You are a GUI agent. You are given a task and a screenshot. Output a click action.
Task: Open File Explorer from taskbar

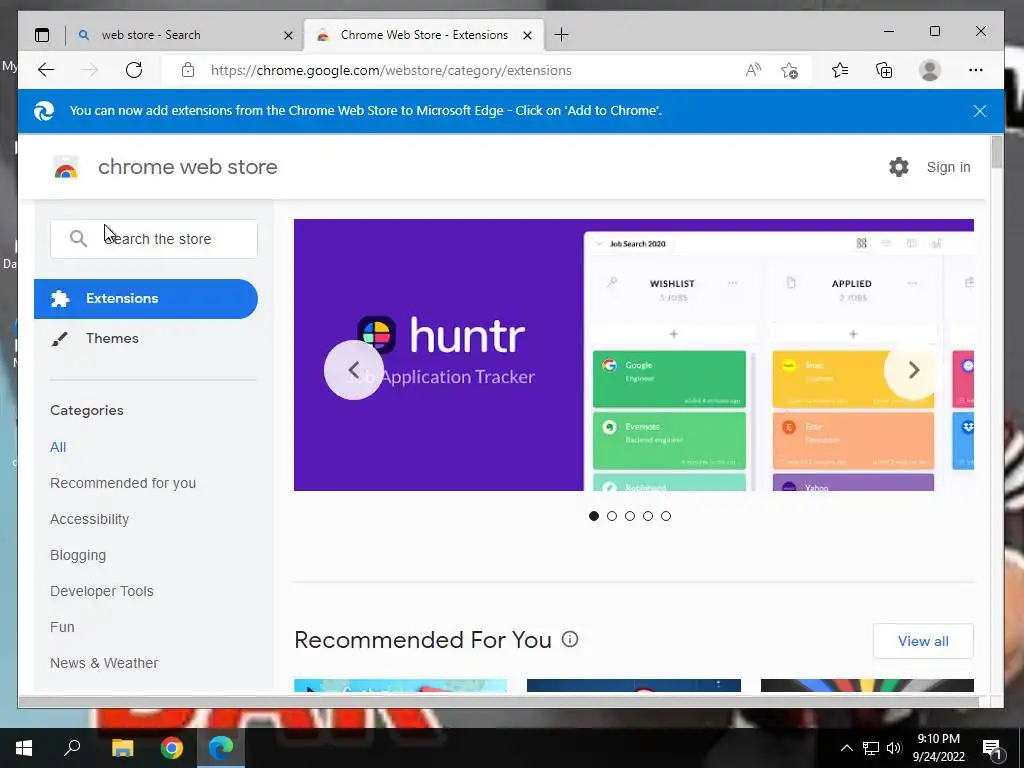click(122, 748)
